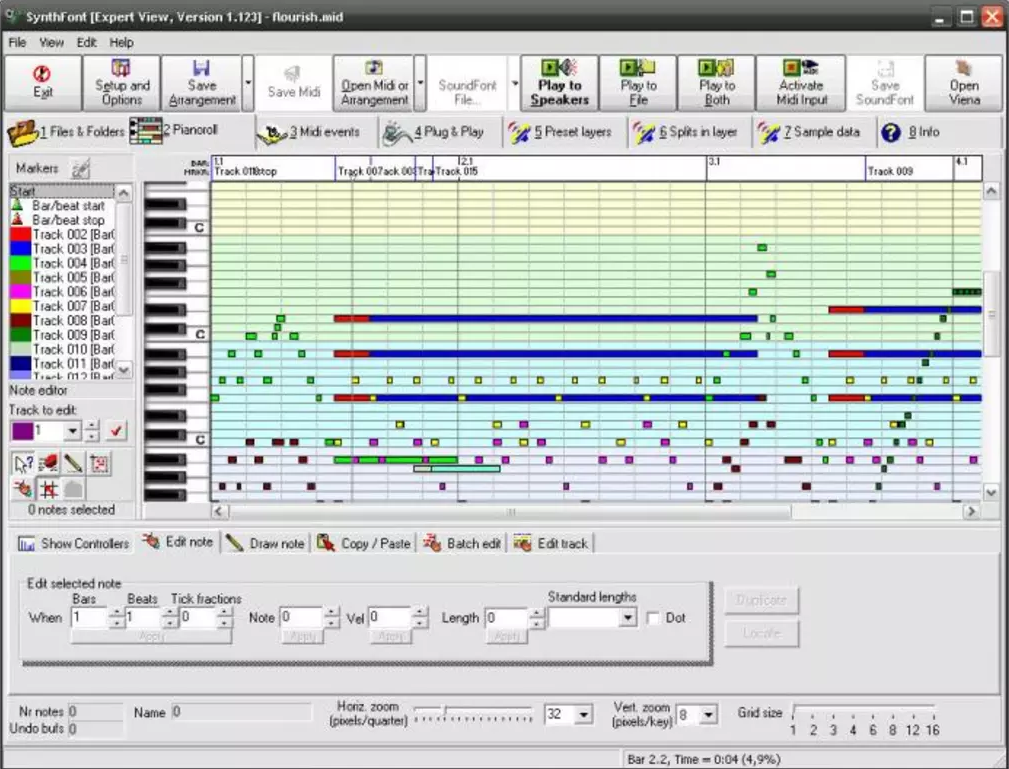Click the Play to Speakers button

(559, 83)
